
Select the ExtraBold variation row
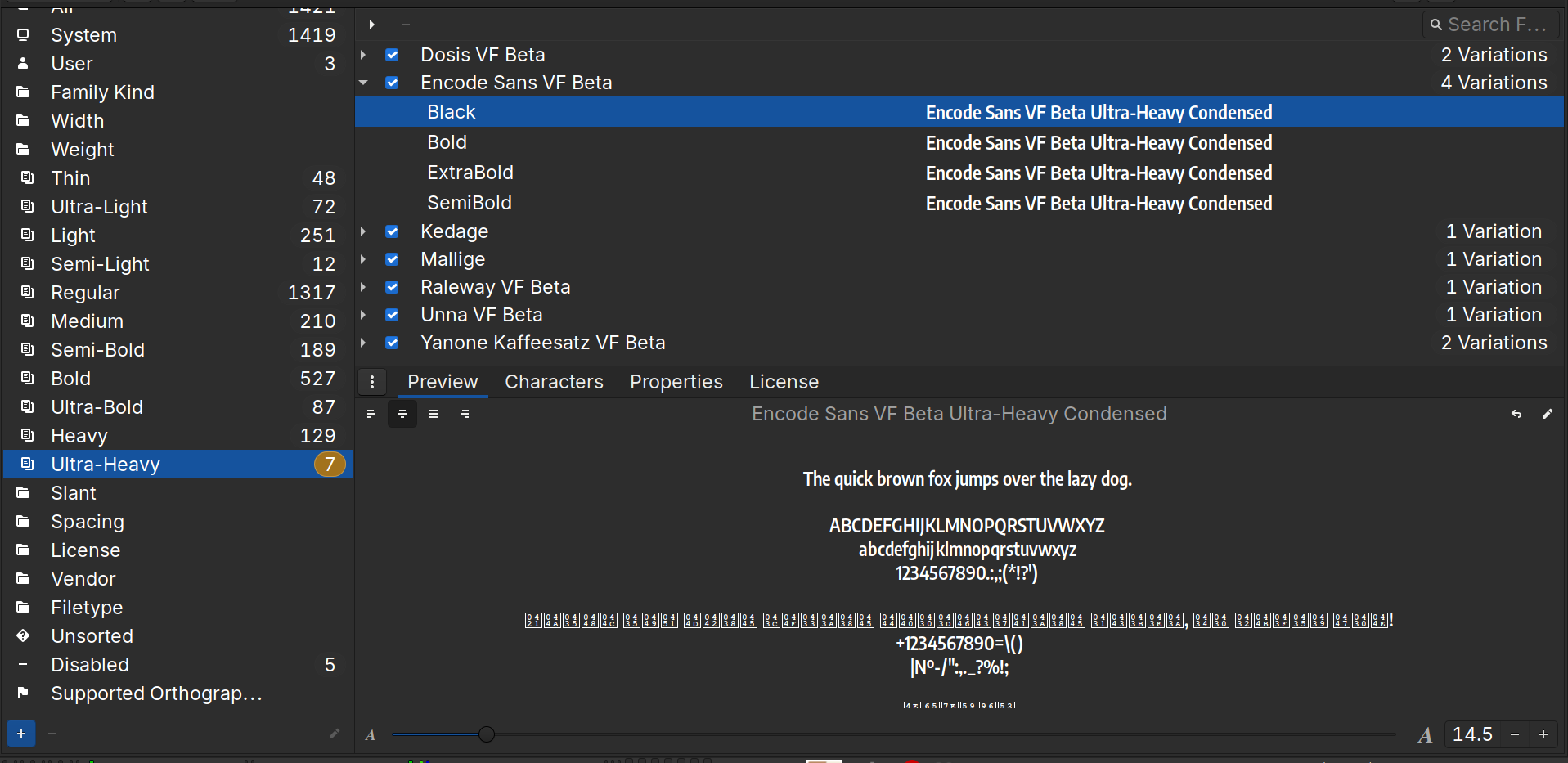click(959, 173)
